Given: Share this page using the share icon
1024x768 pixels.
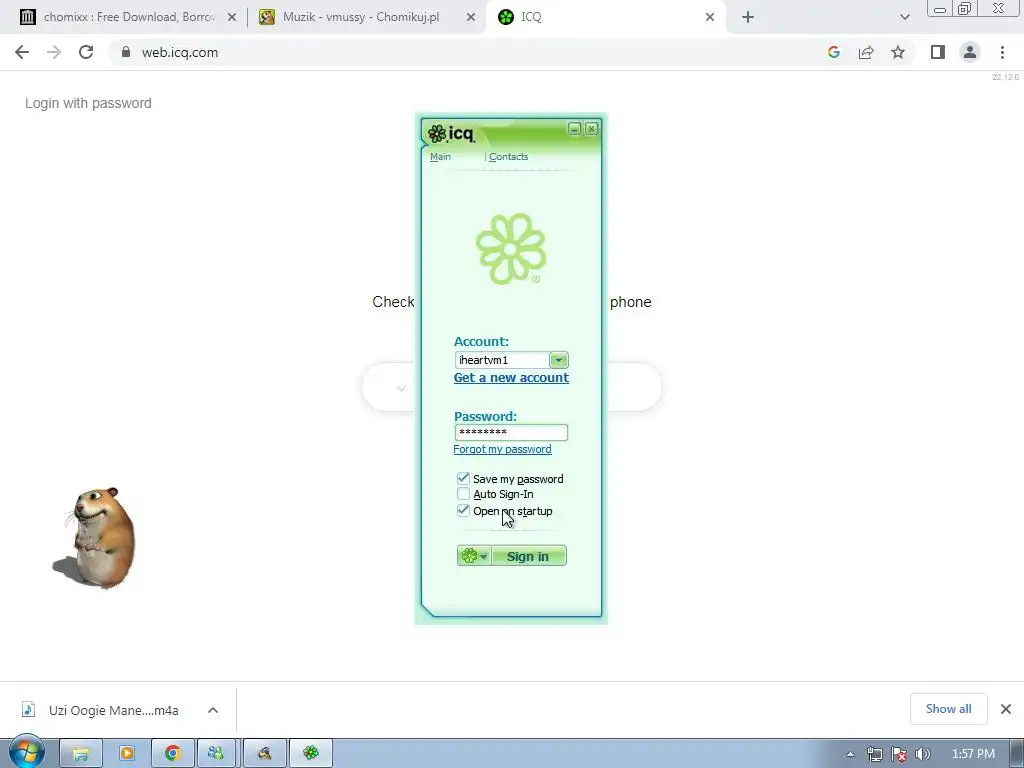Looking at the screenshot, I should (x=866, y=52).
